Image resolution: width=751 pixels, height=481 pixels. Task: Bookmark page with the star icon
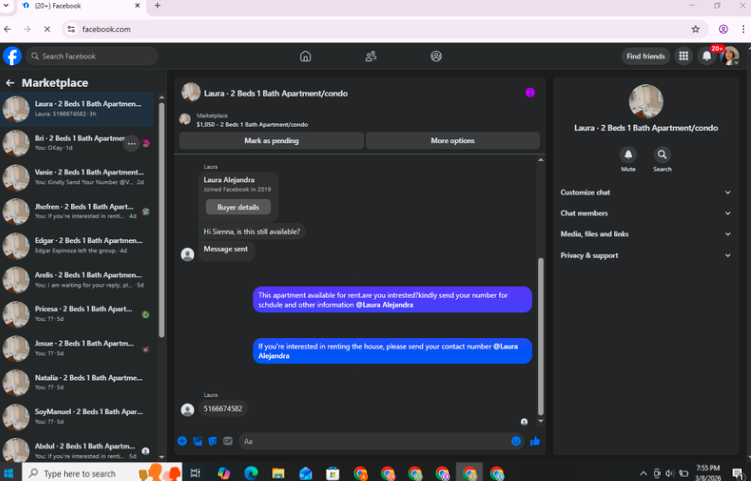(695, 29)
